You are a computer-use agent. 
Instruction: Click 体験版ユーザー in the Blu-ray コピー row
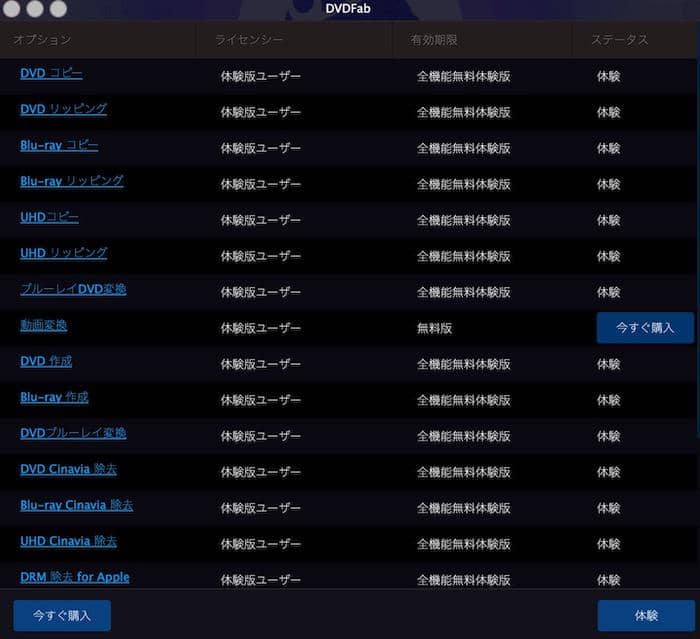coord(261,148)
